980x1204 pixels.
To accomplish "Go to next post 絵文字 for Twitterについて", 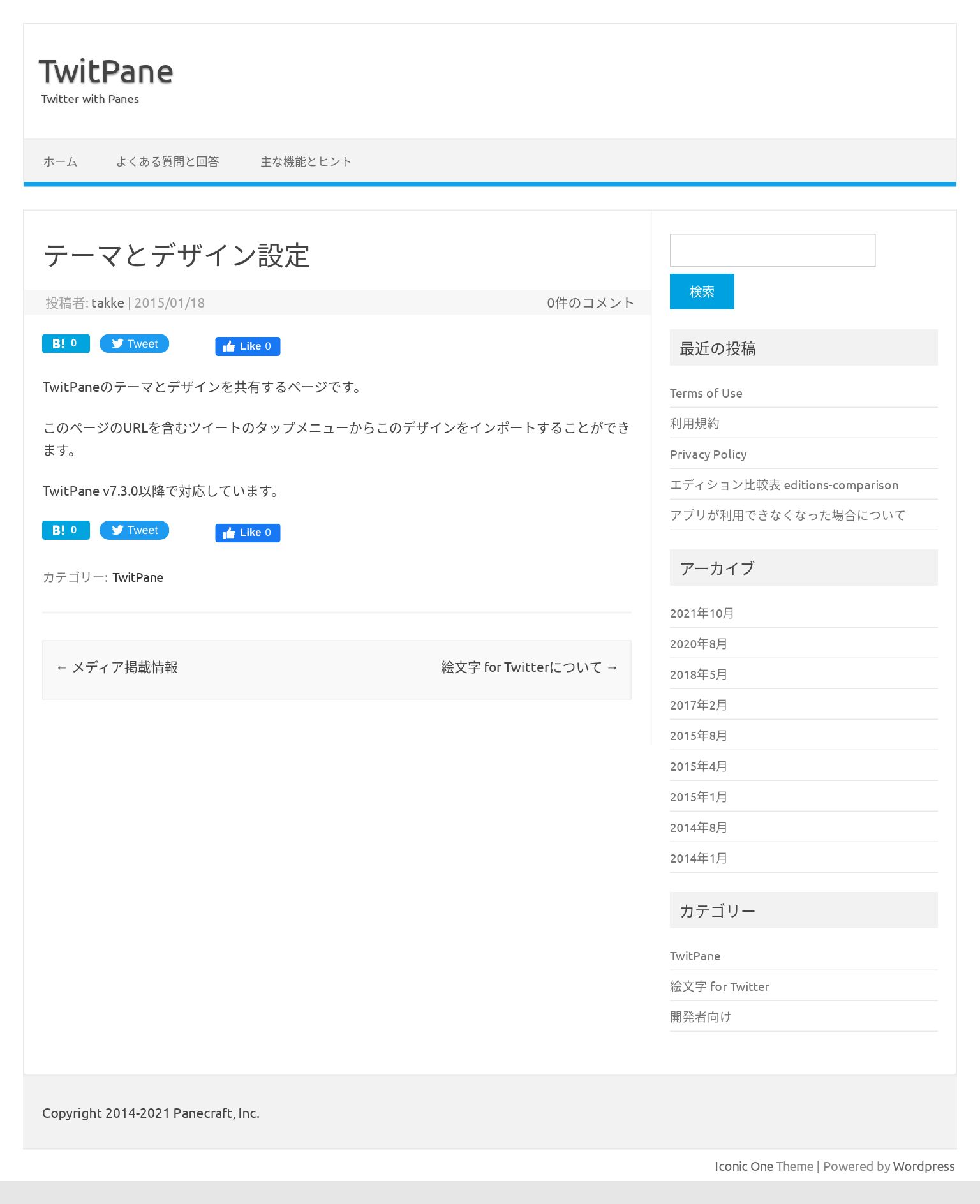I will pyautogui.click(x=530, y=667).
